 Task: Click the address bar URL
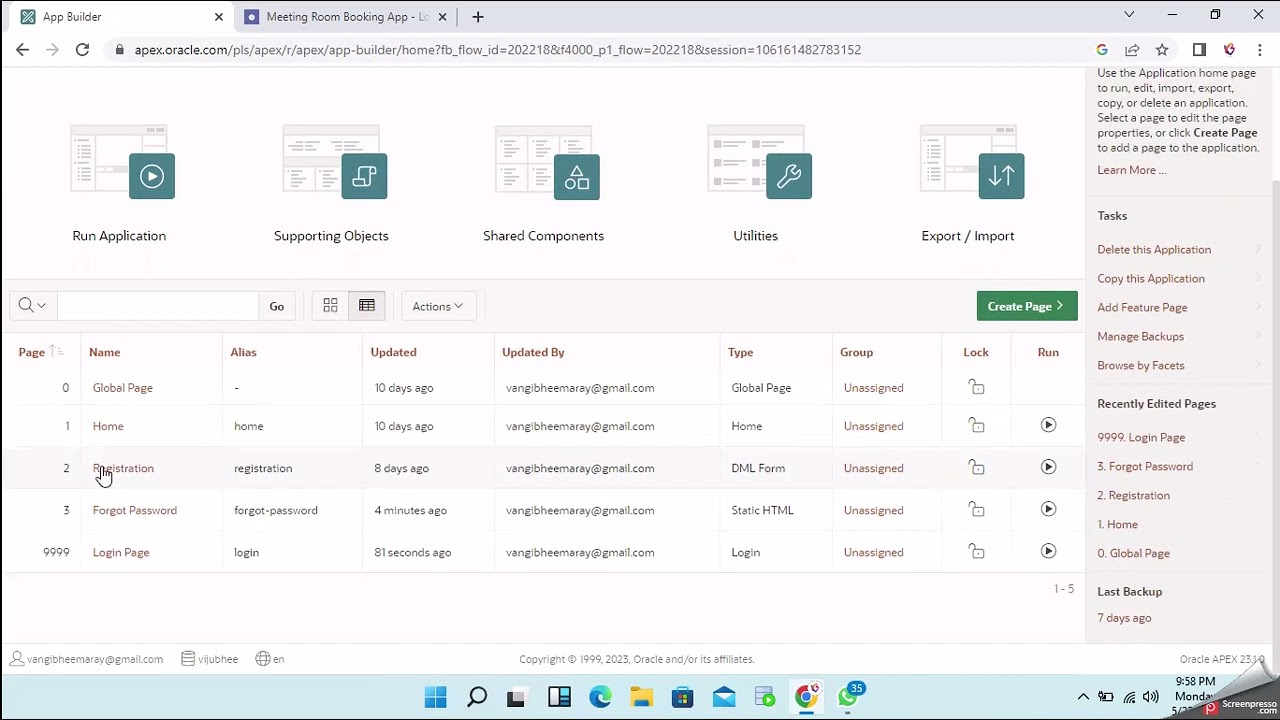click(497, 50)
